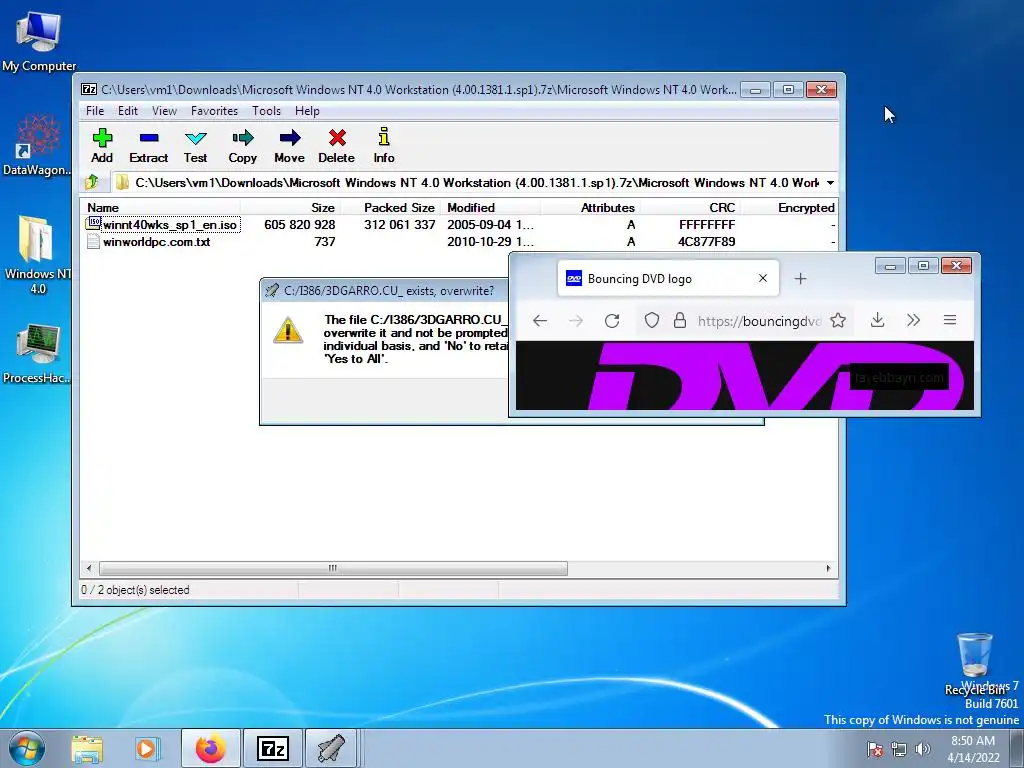
Task: Click the Firefox forward arrow
Action: point(575,321)
